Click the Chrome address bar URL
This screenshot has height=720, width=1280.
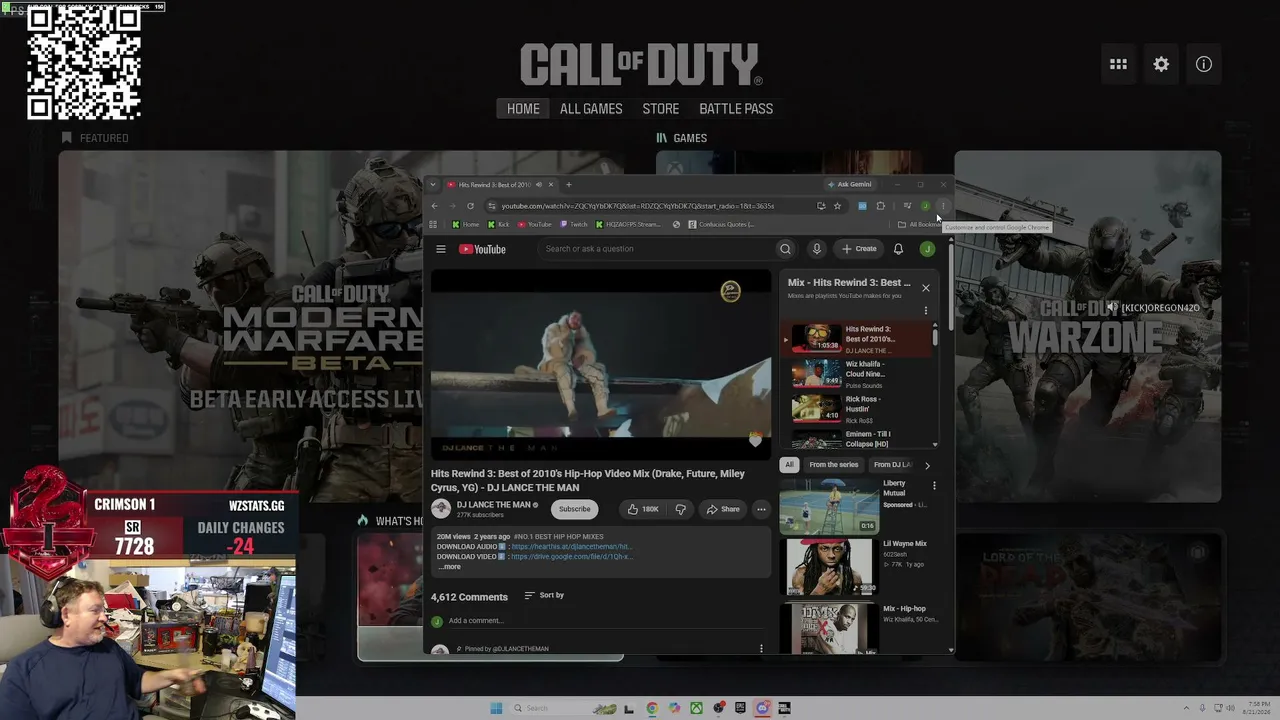(638, 206)
